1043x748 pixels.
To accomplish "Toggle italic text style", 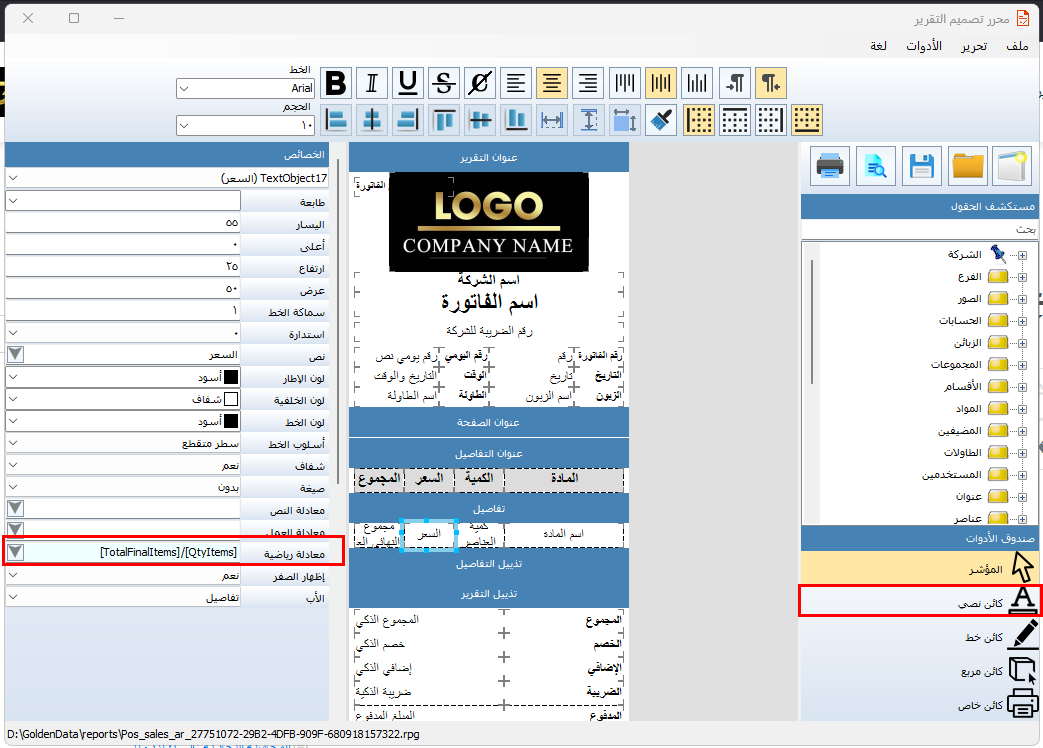I will tap(372, 83).
